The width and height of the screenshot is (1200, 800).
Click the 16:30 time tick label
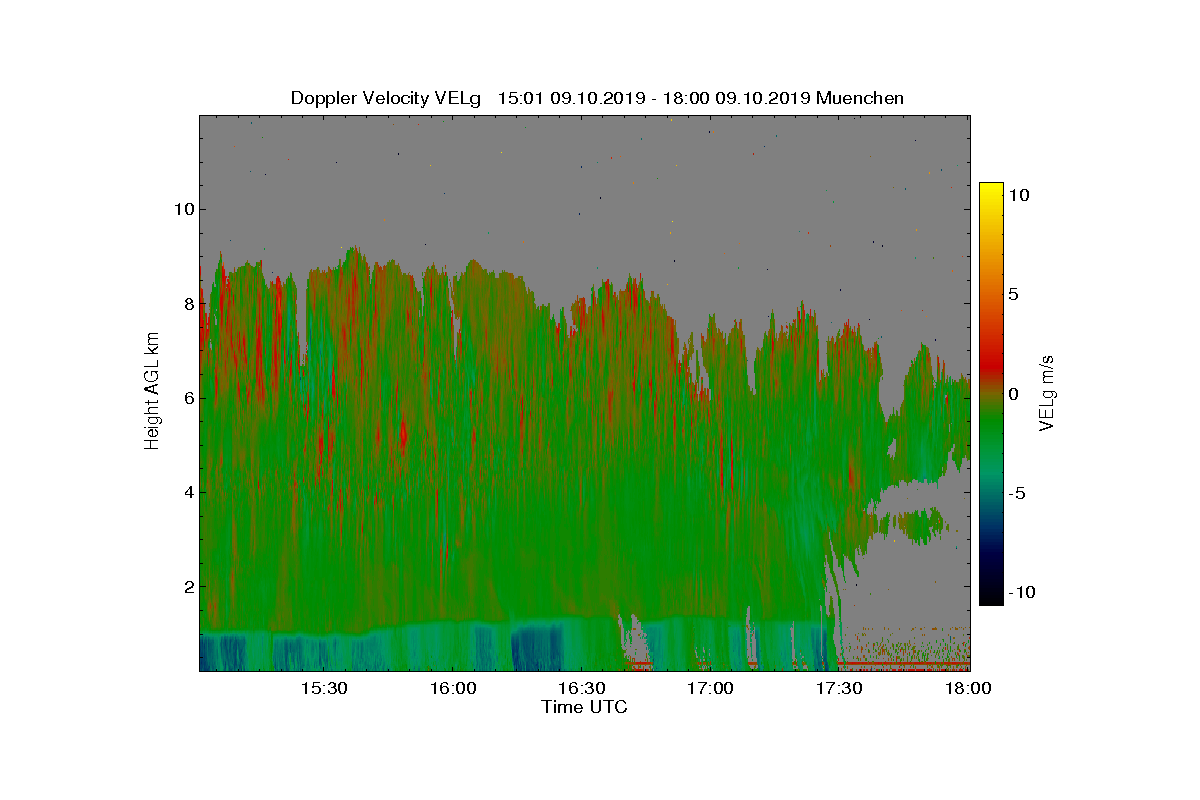(x=582, y=688)
